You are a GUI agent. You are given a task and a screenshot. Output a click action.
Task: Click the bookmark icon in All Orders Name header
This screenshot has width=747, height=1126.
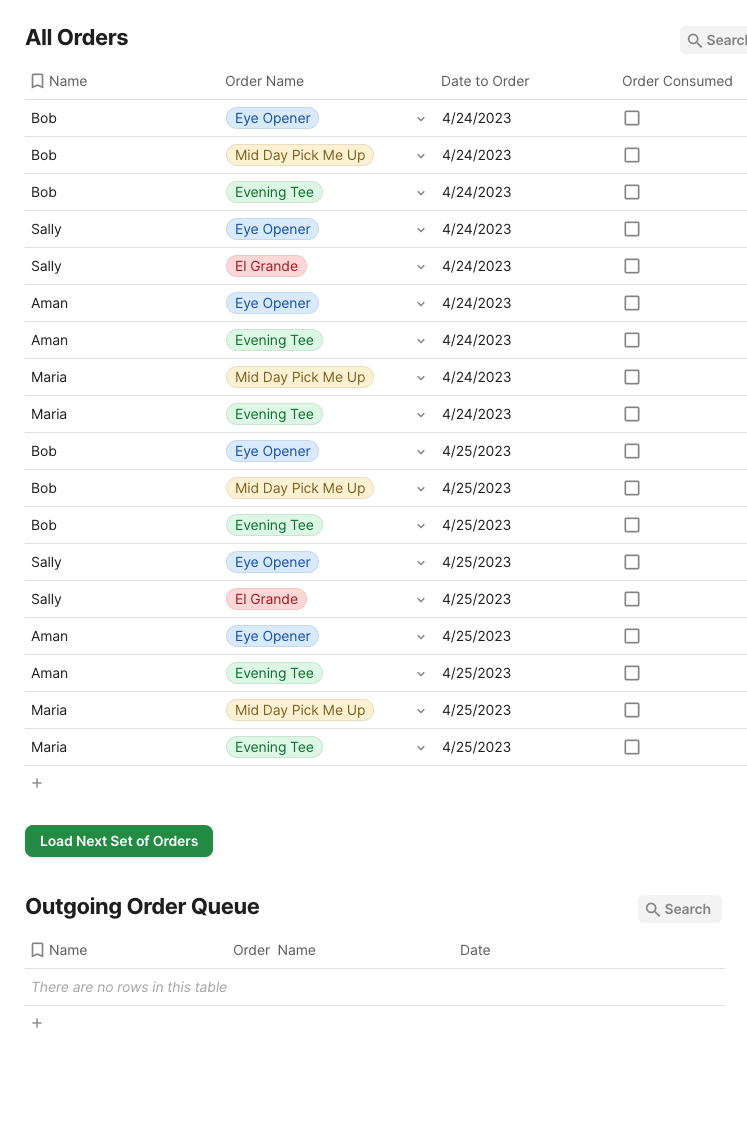(37, 81)
